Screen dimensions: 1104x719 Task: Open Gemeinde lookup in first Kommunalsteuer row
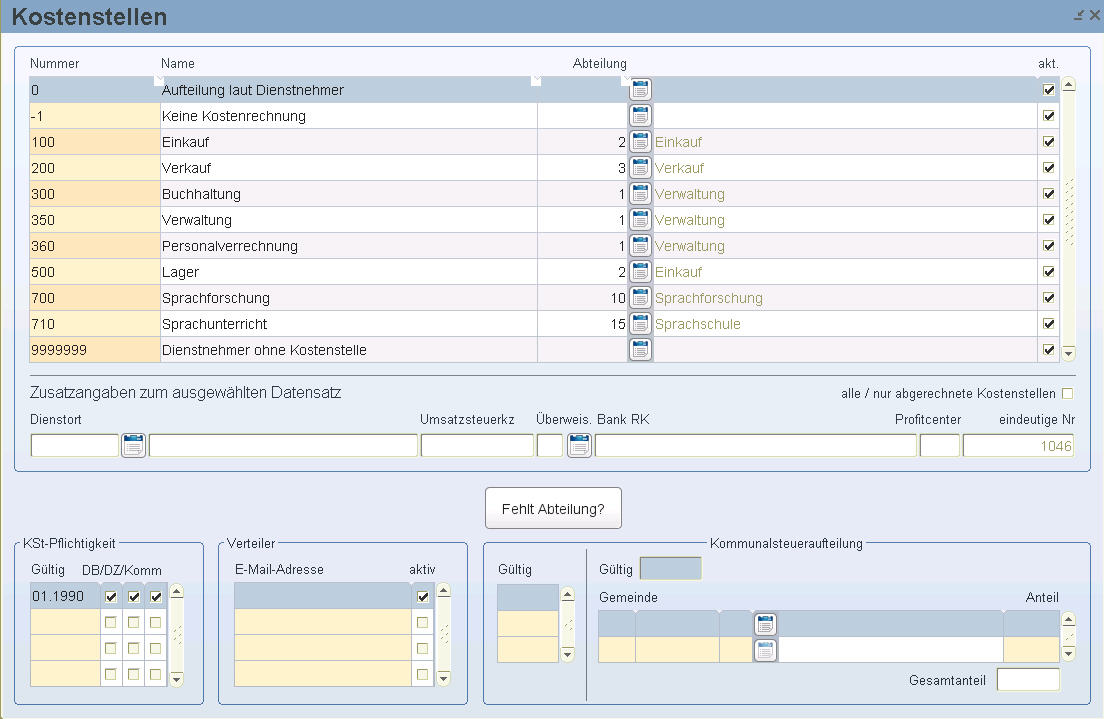765,624
